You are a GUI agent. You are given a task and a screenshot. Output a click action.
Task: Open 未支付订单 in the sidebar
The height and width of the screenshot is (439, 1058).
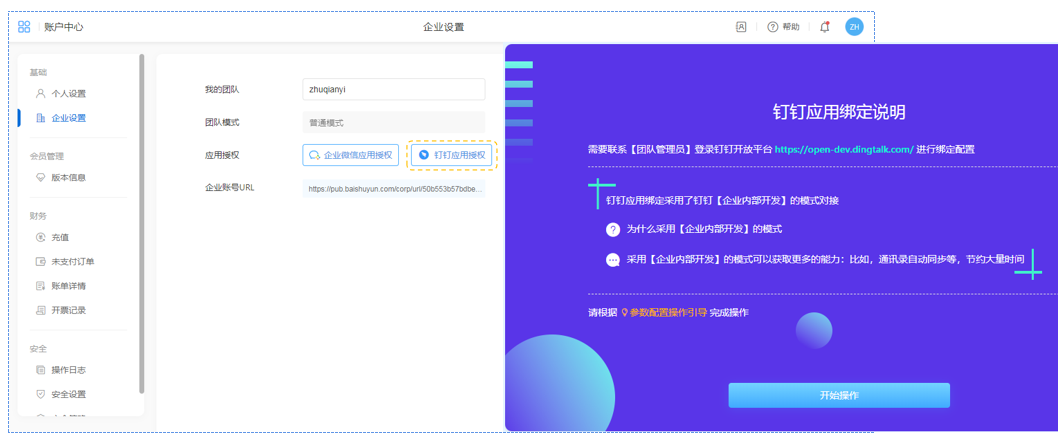click(x=72, y=262)
